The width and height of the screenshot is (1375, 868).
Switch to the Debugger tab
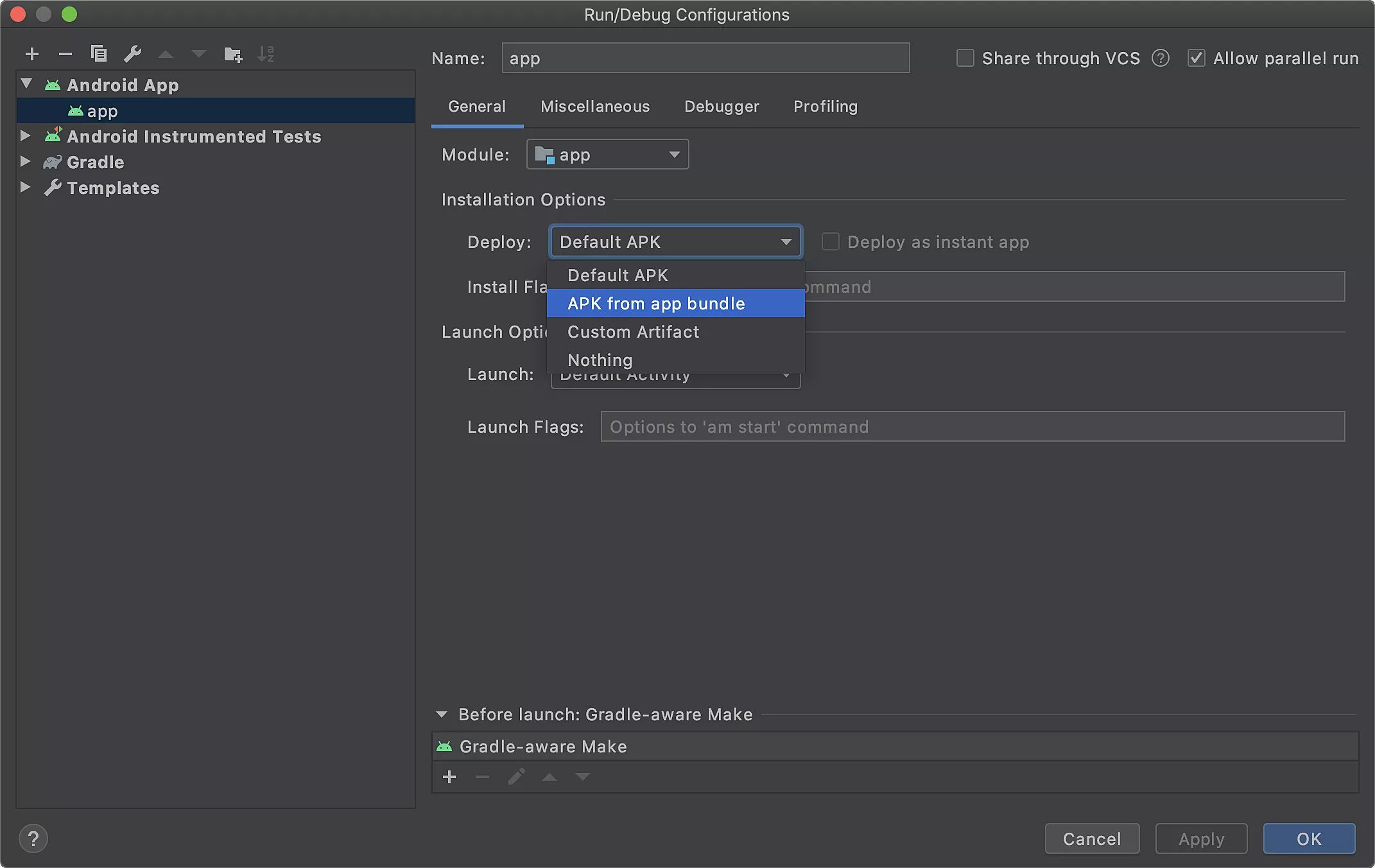[722, 107]
